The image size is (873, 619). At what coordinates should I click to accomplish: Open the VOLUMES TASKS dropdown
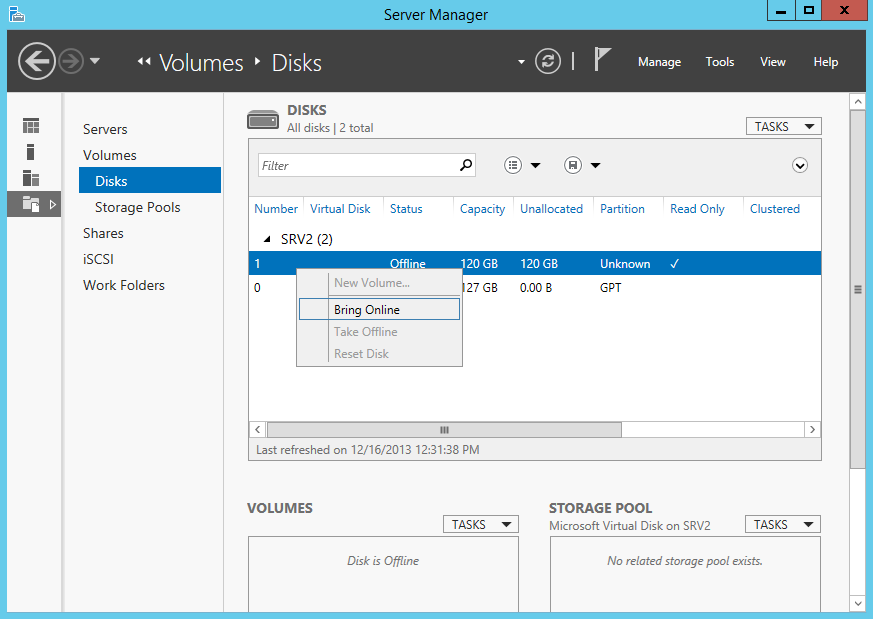[x=481, y=525]
